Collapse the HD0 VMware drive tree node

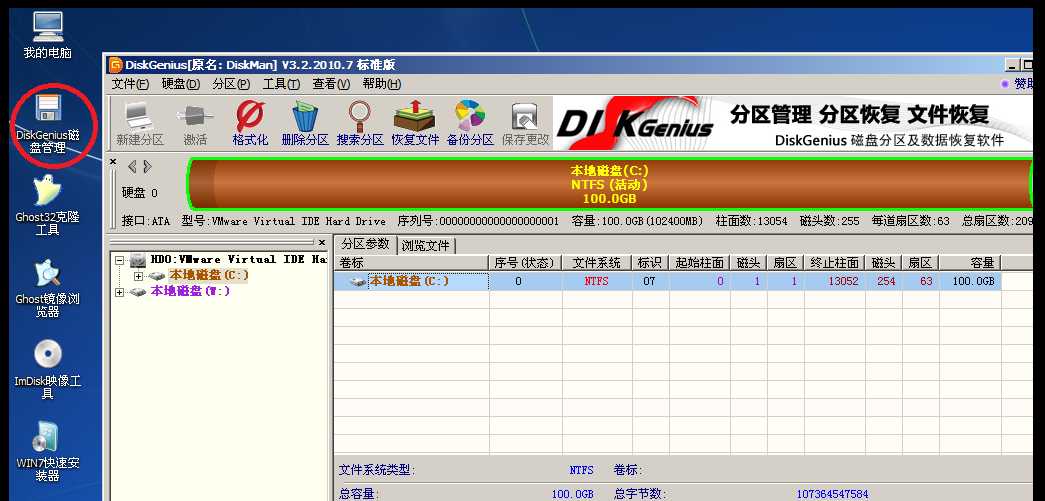tap(119, 260)
